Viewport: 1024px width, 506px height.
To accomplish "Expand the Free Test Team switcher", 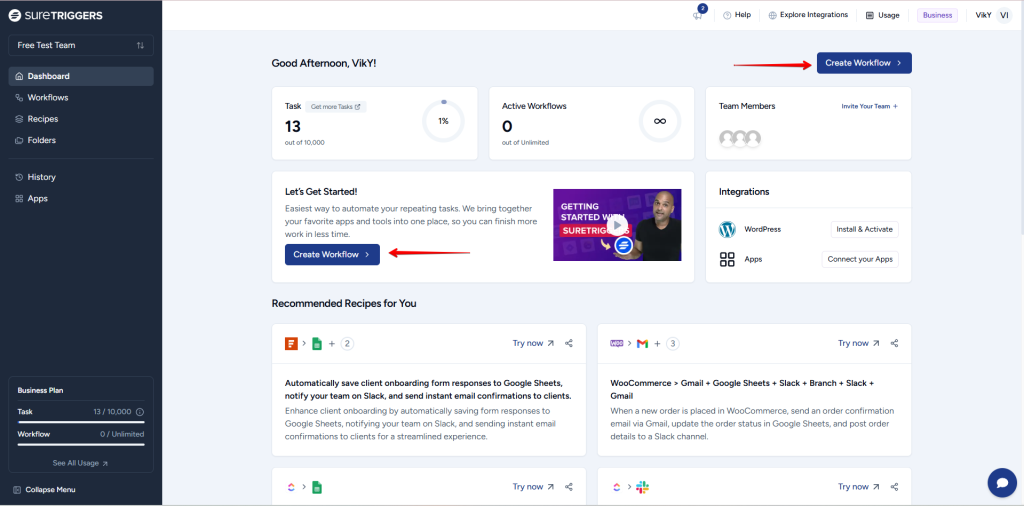I will click(81, 45).
